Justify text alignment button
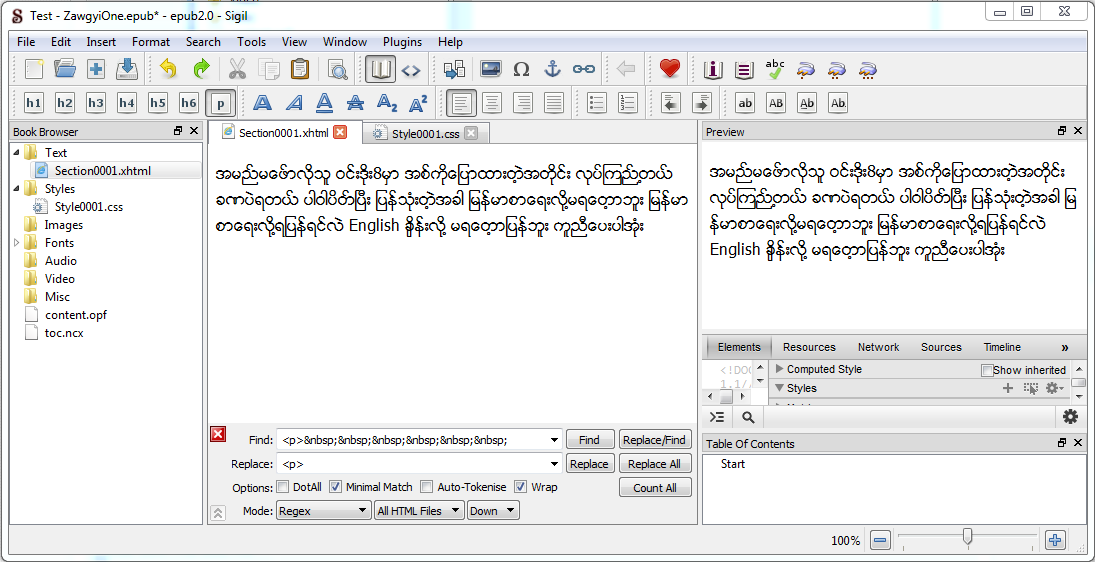 554,103
